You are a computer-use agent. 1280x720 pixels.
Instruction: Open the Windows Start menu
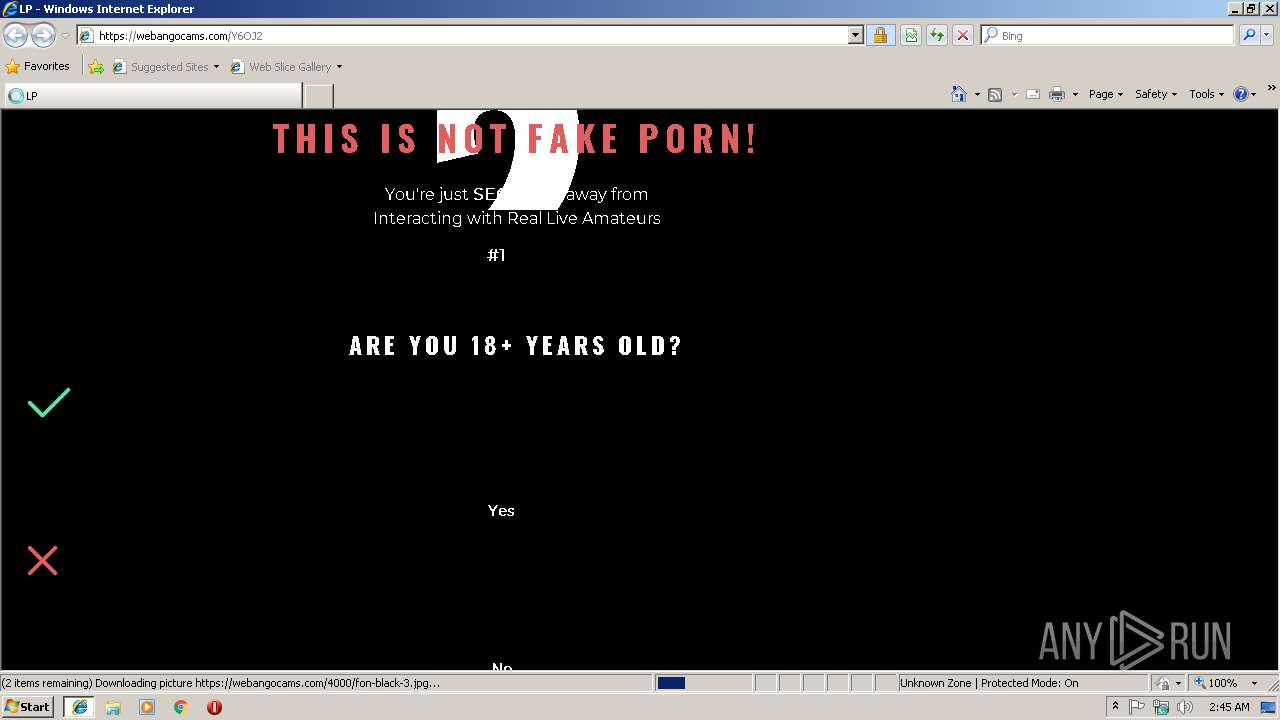click(x=28, y=706)
